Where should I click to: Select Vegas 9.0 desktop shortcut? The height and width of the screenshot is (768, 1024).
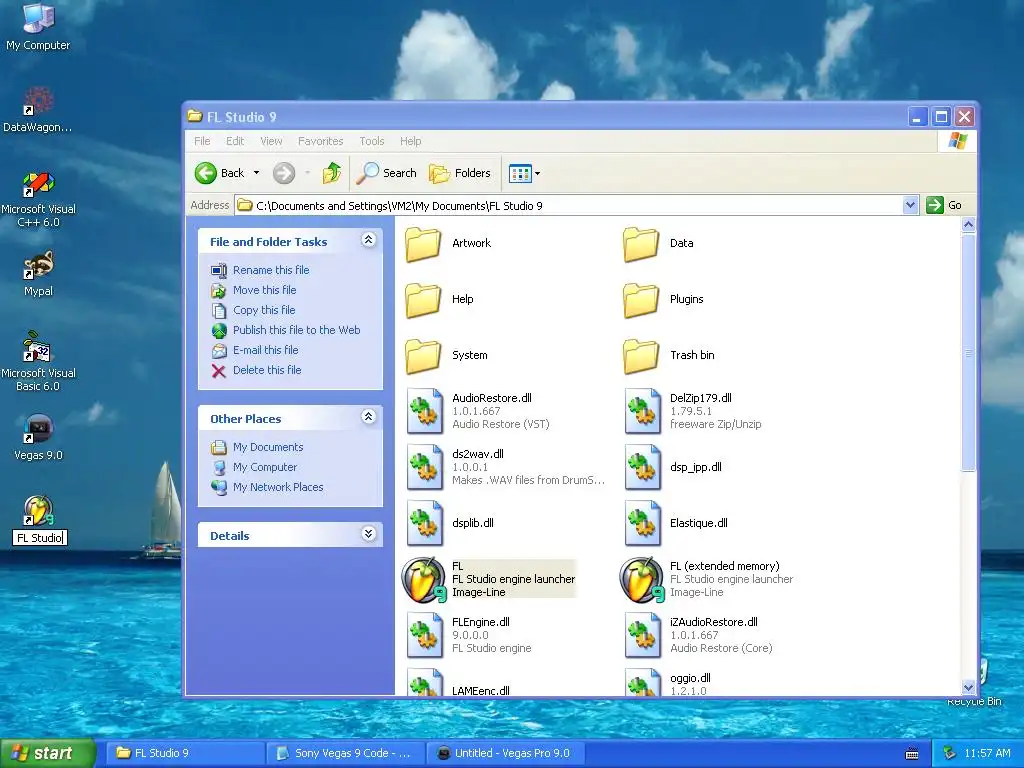[38, 437]
